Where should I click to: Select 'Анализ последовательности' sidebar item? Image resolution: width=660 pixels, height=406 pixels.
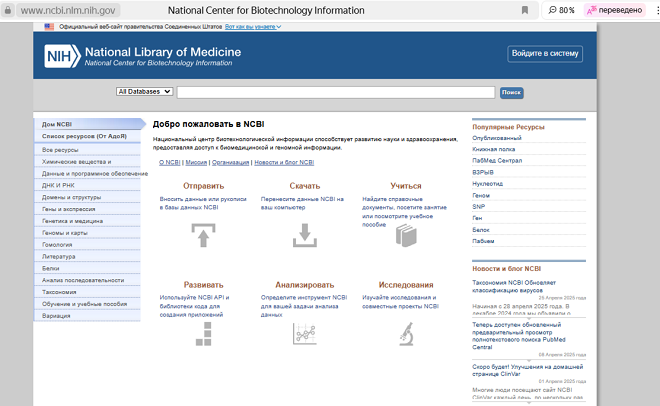click(x=87, y=280)
